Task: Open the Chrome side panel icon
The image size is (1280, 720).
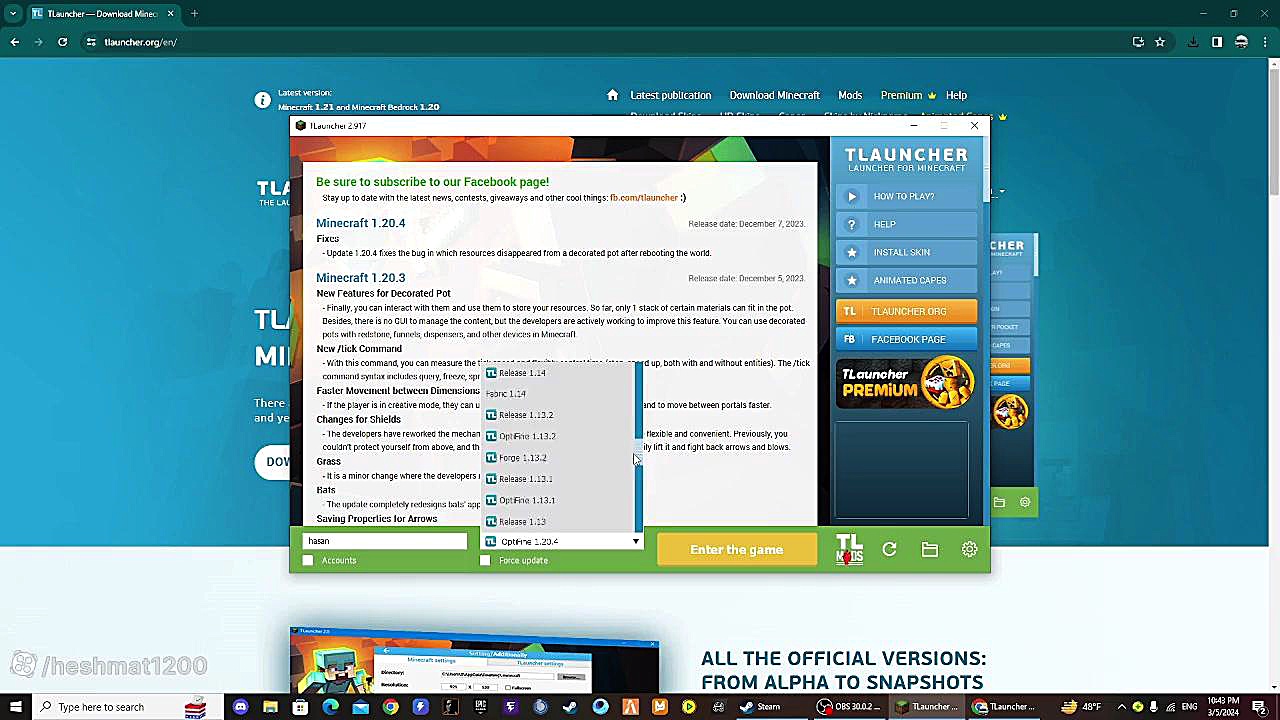Action: click(1217, 42)
